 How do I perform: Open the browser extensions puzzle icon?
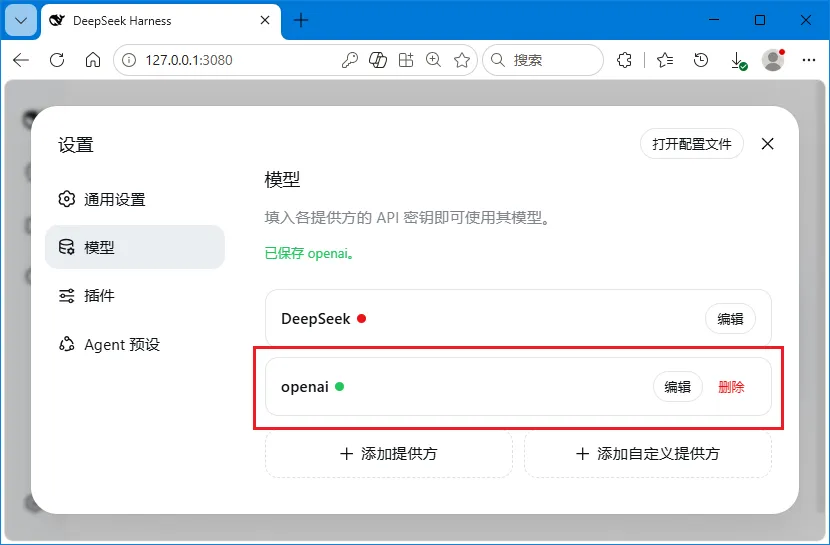tap(624, 60)
